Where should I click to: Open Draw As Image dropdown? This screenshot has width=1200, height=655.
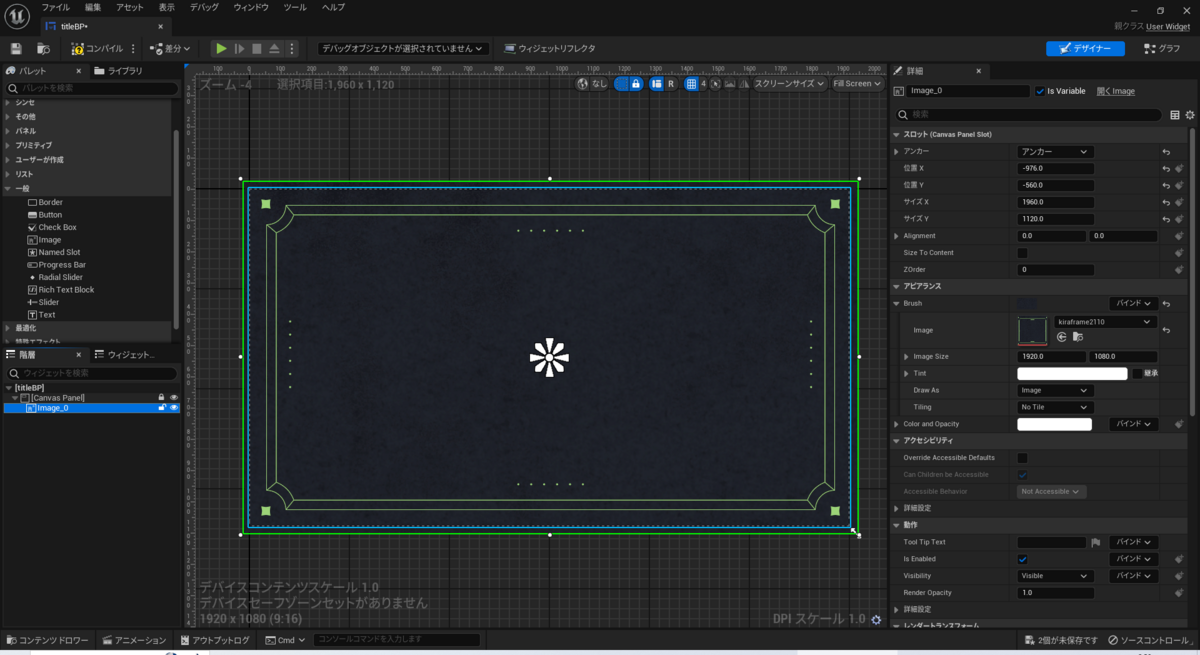tap(1054, 390)
